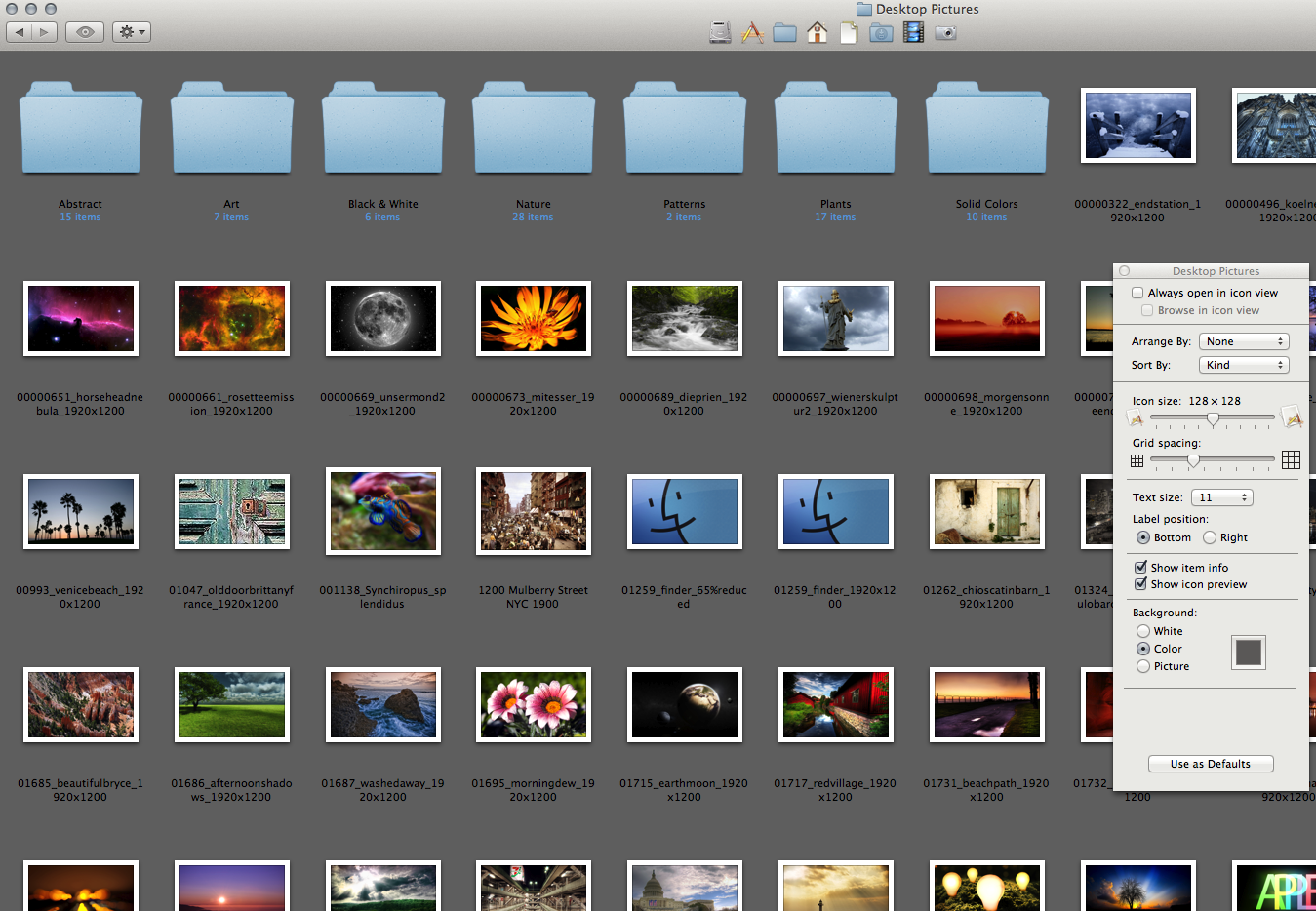Enable Always open in icon view
The image size is (1316, 911).
point(1137,293)
